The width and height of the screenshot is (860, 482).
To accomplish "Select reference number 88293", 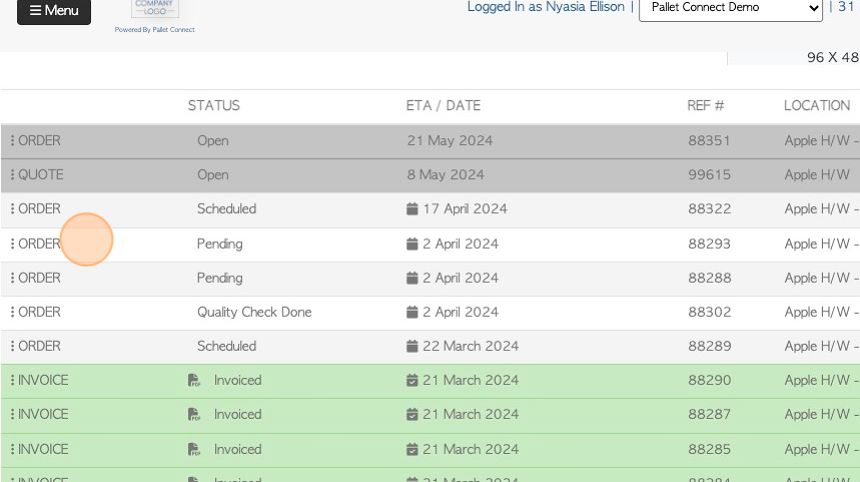I will click(x=709, y=243).
